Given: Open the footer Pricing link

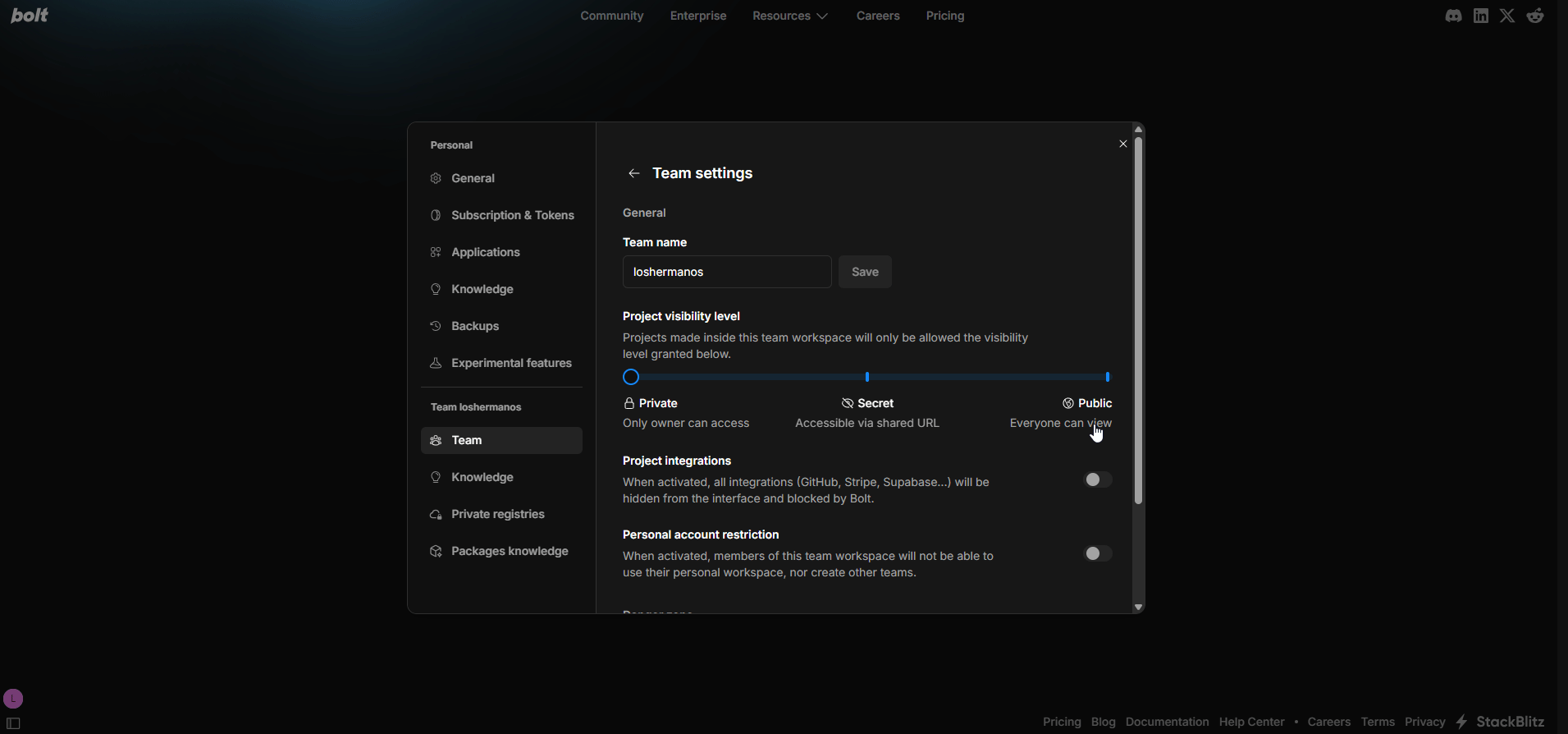Looking at the screenshot, I should click(1062, 722).
